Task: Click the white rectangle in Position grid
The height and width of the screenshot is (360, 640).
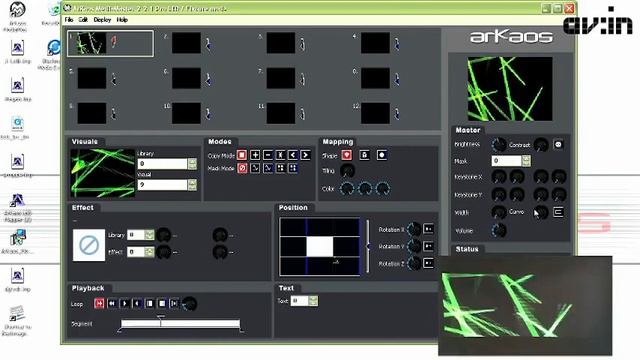Action: pyautogui.click(x=320, y=247)
